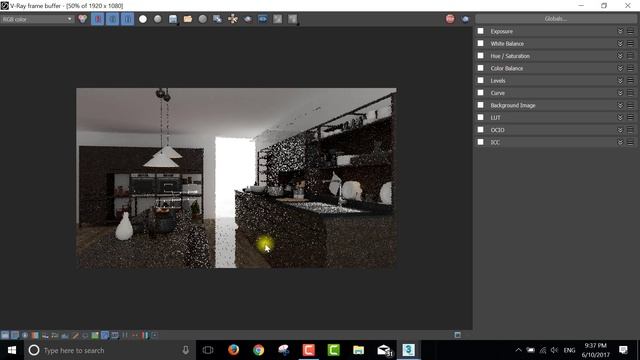Expand the Exposure rollout chevron
Screen dimensions: 640x360
click(620, 31)
